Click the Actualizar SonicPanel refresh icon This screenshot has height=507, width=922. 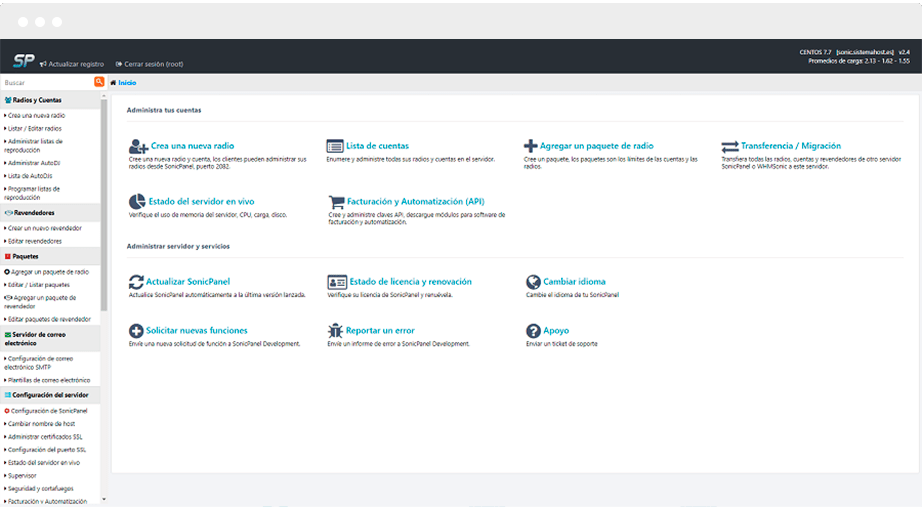tap(137, 282)
